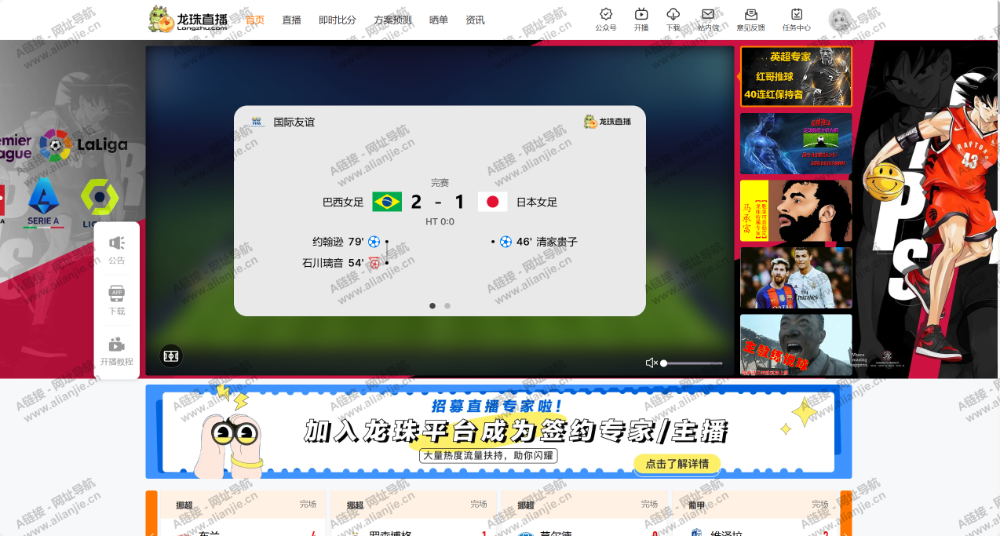1000x536 pixels.
Task: Show next matches with right orange arrow
Action: click(x=846, y=514)
